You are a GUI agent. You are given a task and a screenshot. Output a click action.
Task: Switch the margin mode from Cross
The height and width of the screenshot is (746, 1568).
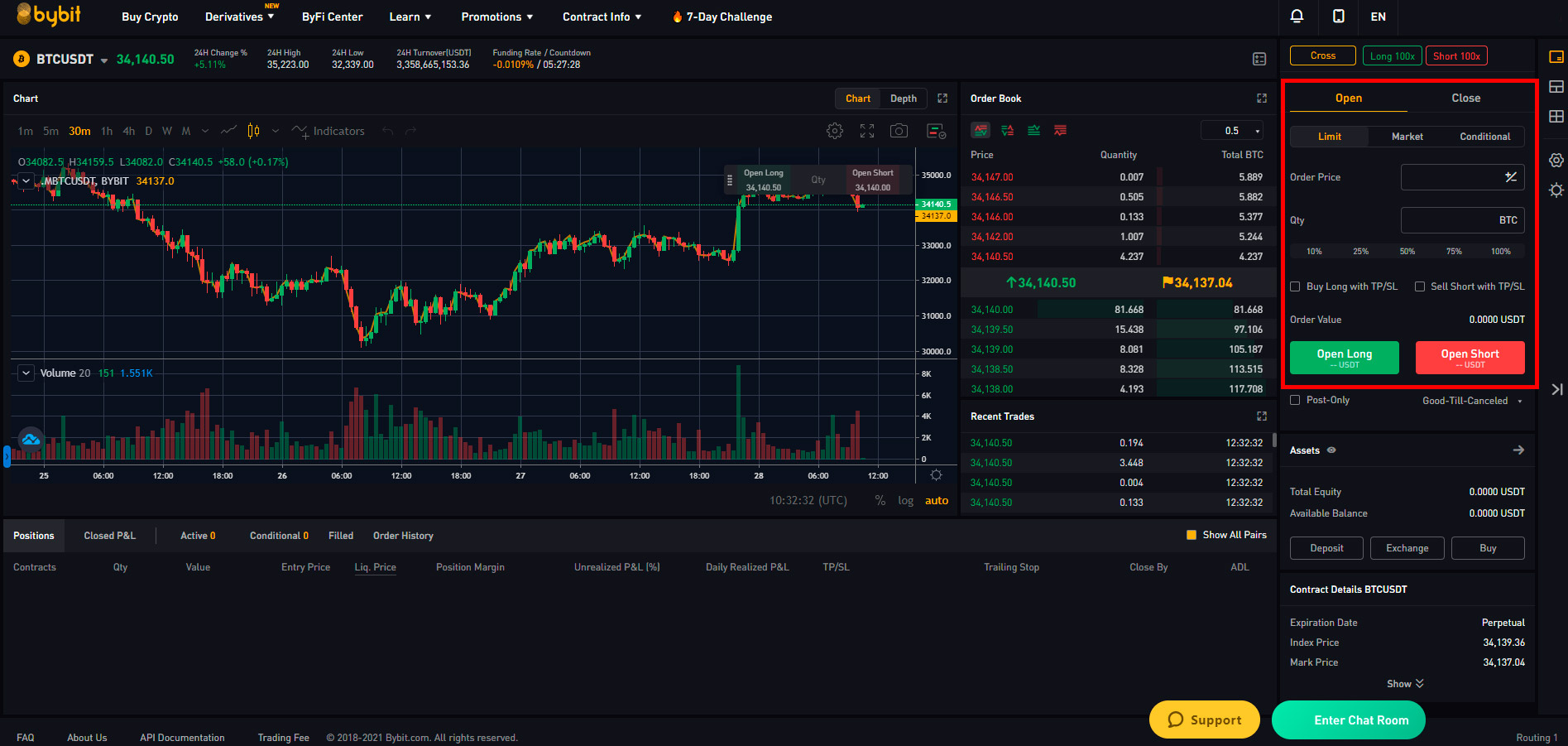click(x=1323, y=55)
